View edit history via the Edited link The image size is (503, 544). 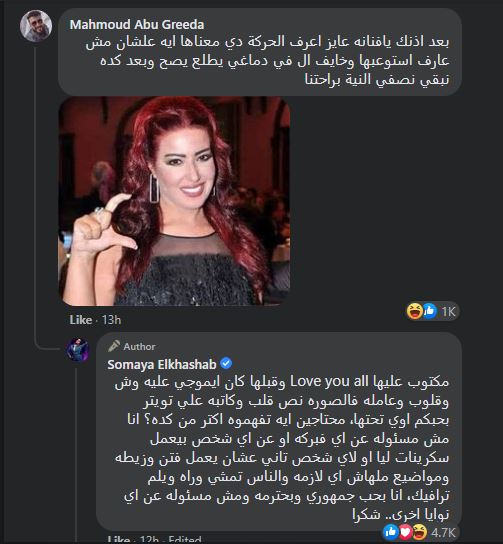click(185, 540)
